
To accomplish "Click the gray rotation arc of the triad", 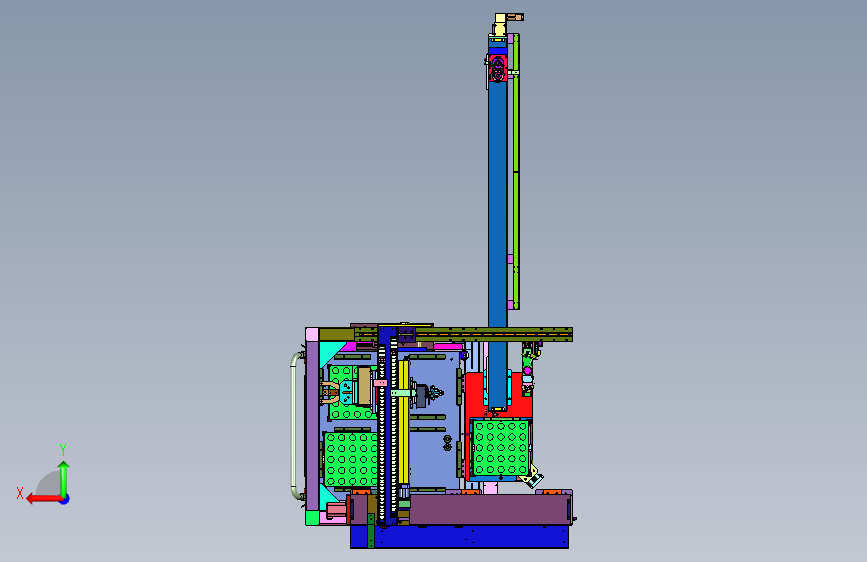I will [49, 483].
